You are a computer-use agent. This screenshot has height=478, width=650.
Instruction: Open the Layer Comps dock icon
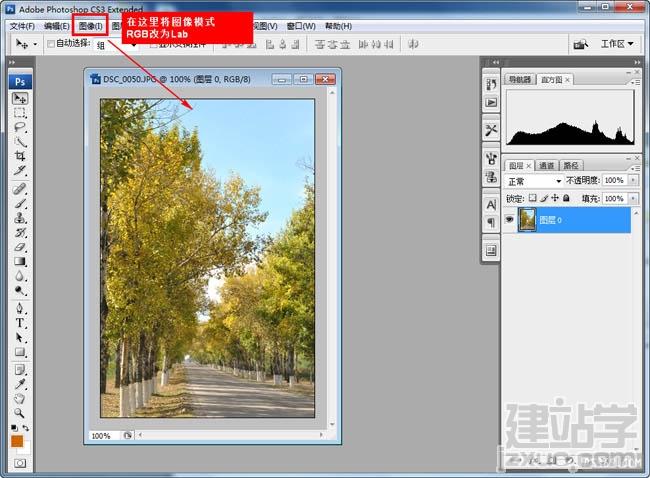click(491, 250)
